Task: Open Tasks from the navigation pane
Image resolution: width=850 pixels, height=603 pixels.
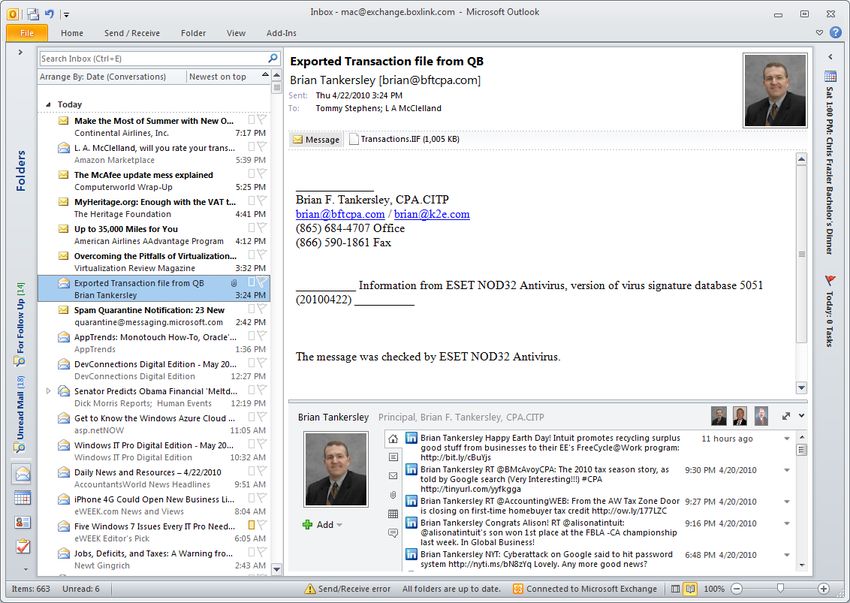Action: tap(22, 547)
